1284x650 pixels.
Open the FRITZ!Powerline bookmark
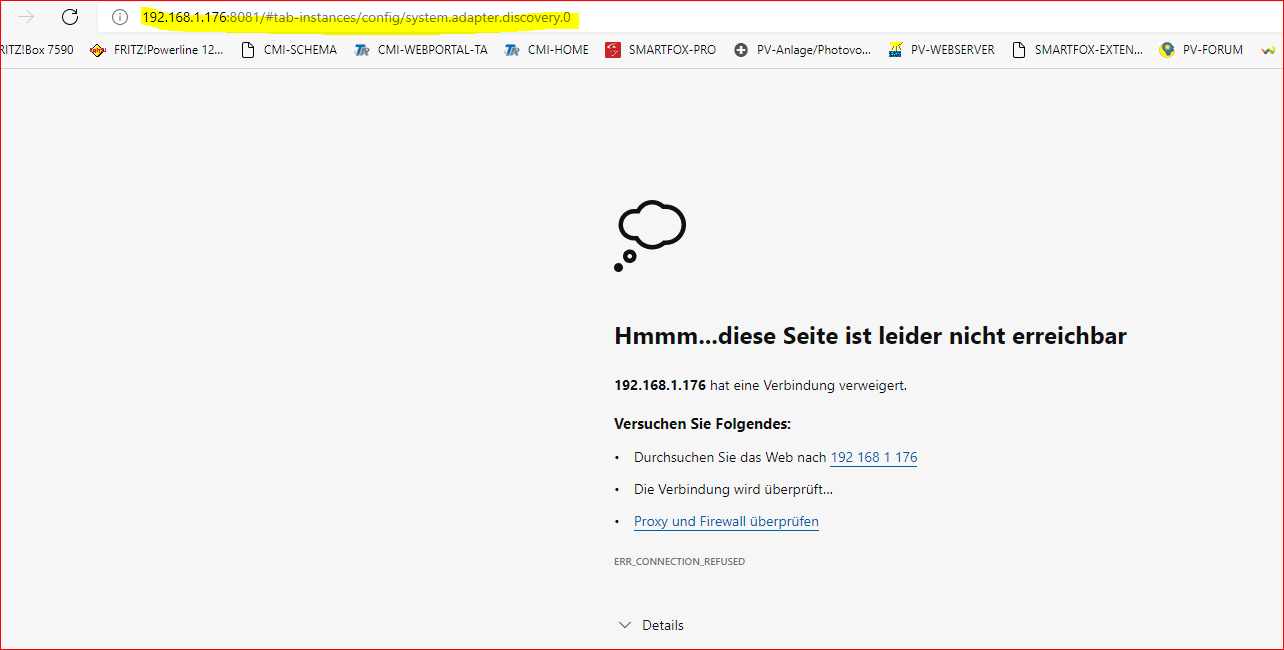tap(157, 50)
